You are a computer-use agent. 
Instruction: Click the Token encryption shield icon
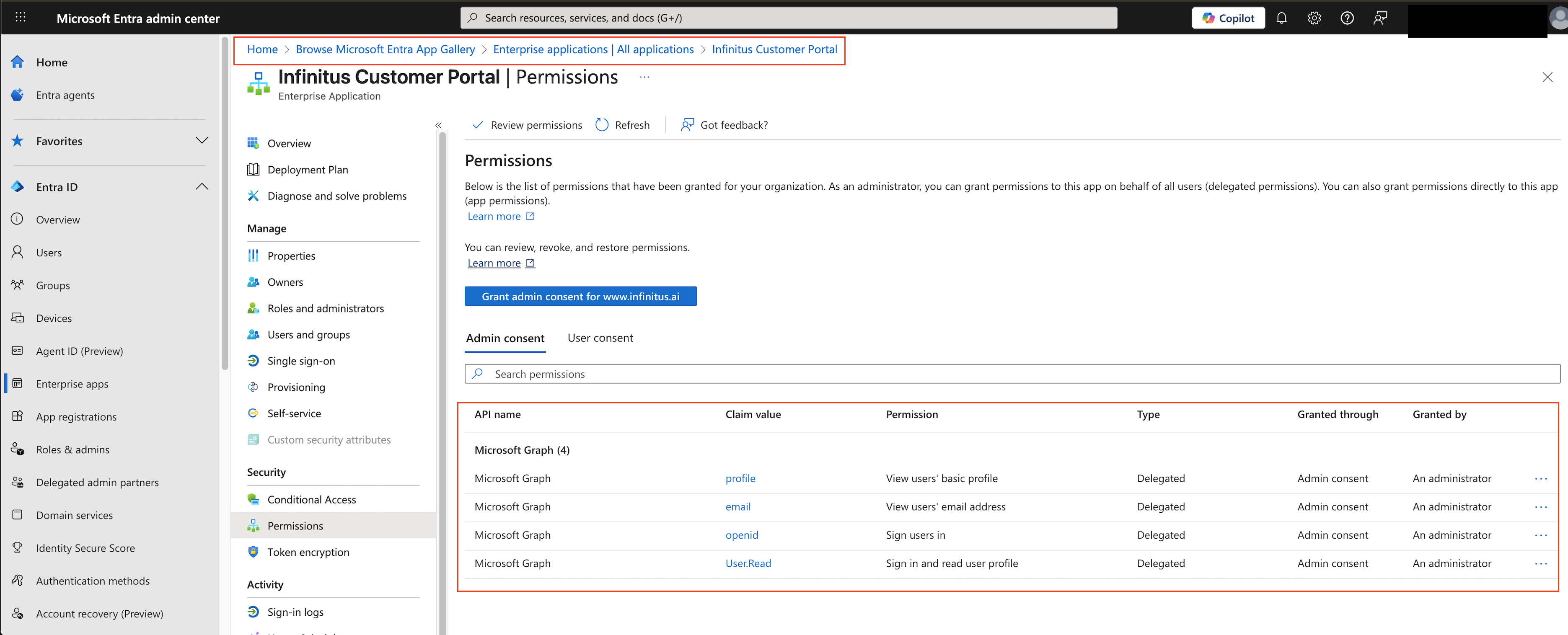coord(253,552)
